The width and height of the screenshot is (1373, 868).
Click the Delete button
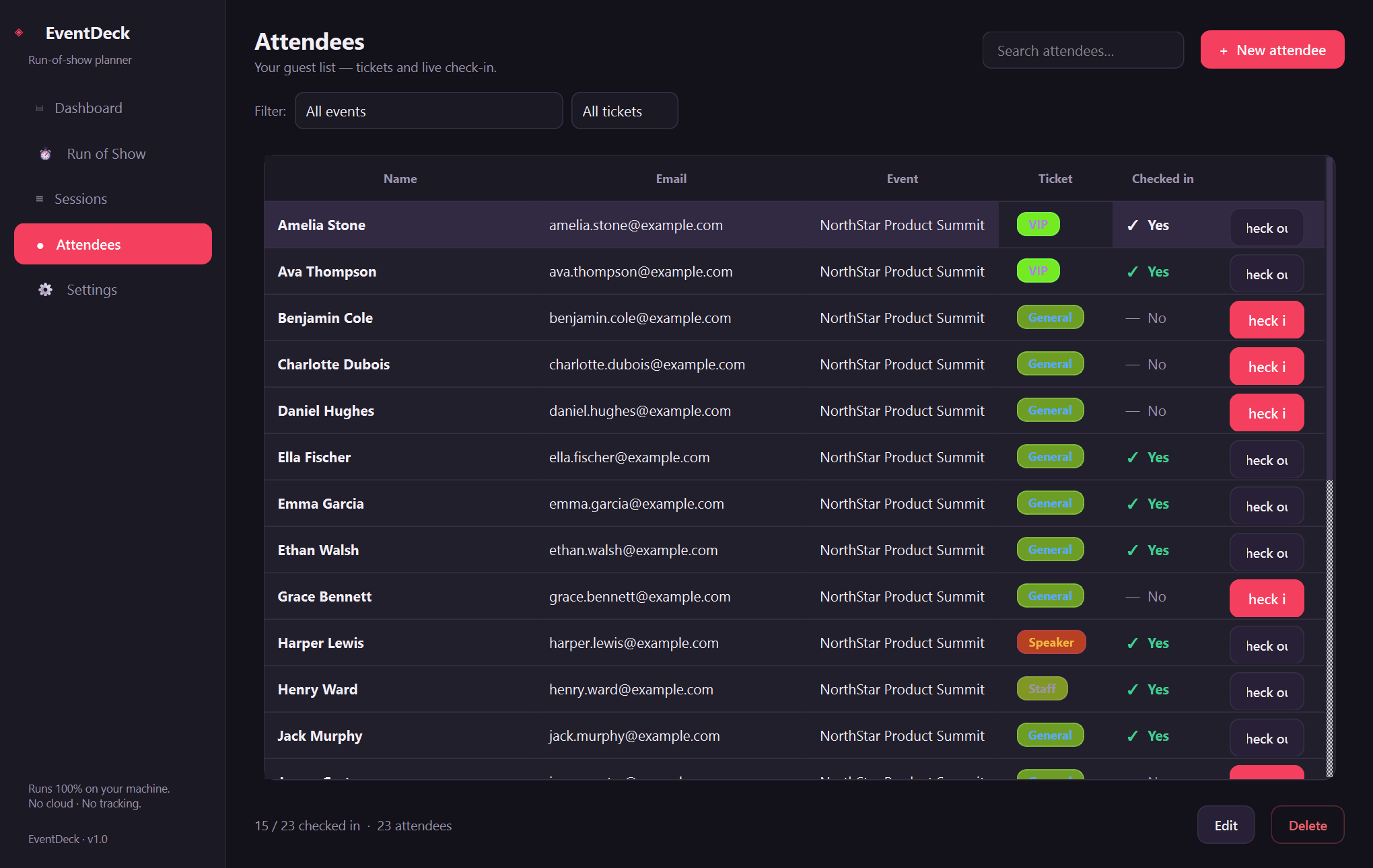coord(1307,825)
